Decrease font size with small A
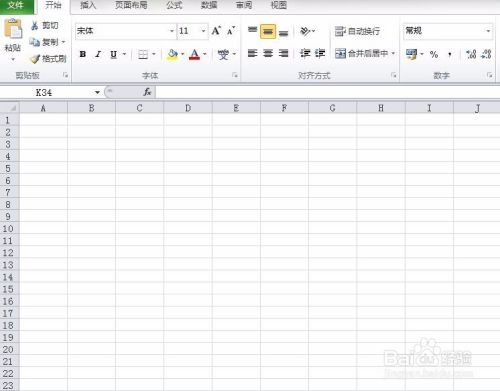Image resolution: width=500 pixels, height=391 pixels. click(231, 31)
